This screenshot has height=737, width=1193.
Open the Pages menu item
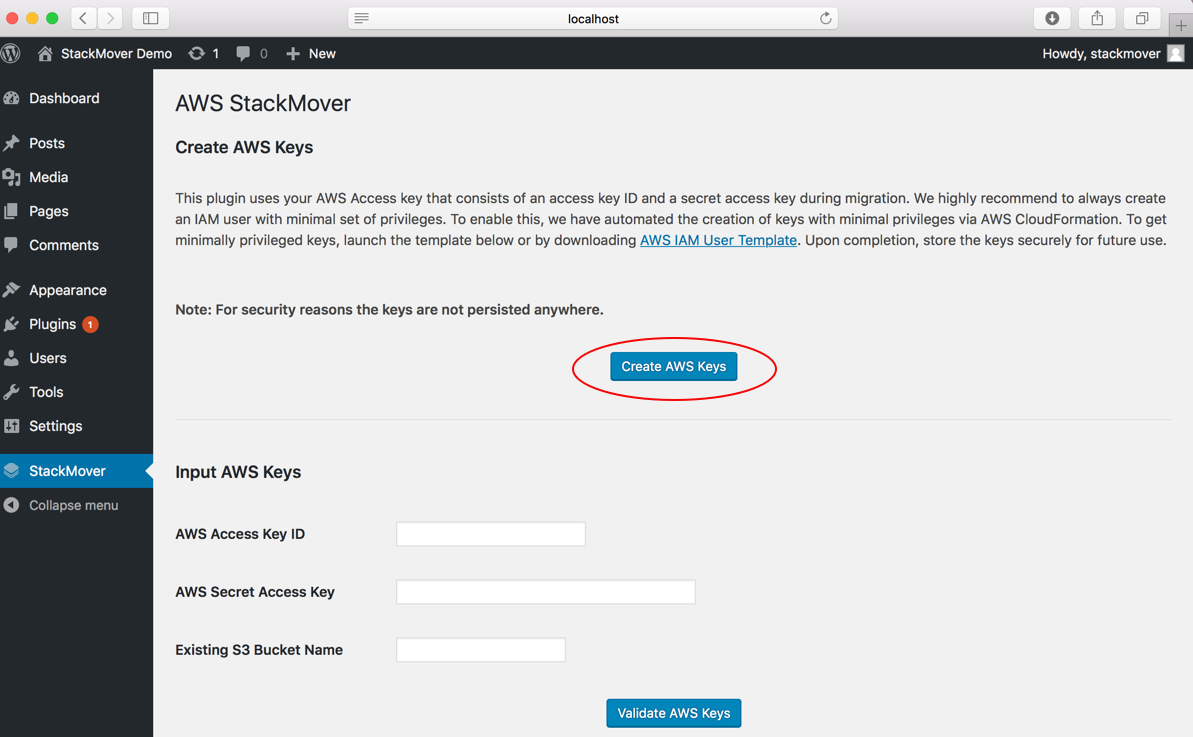tap(76, 211)
